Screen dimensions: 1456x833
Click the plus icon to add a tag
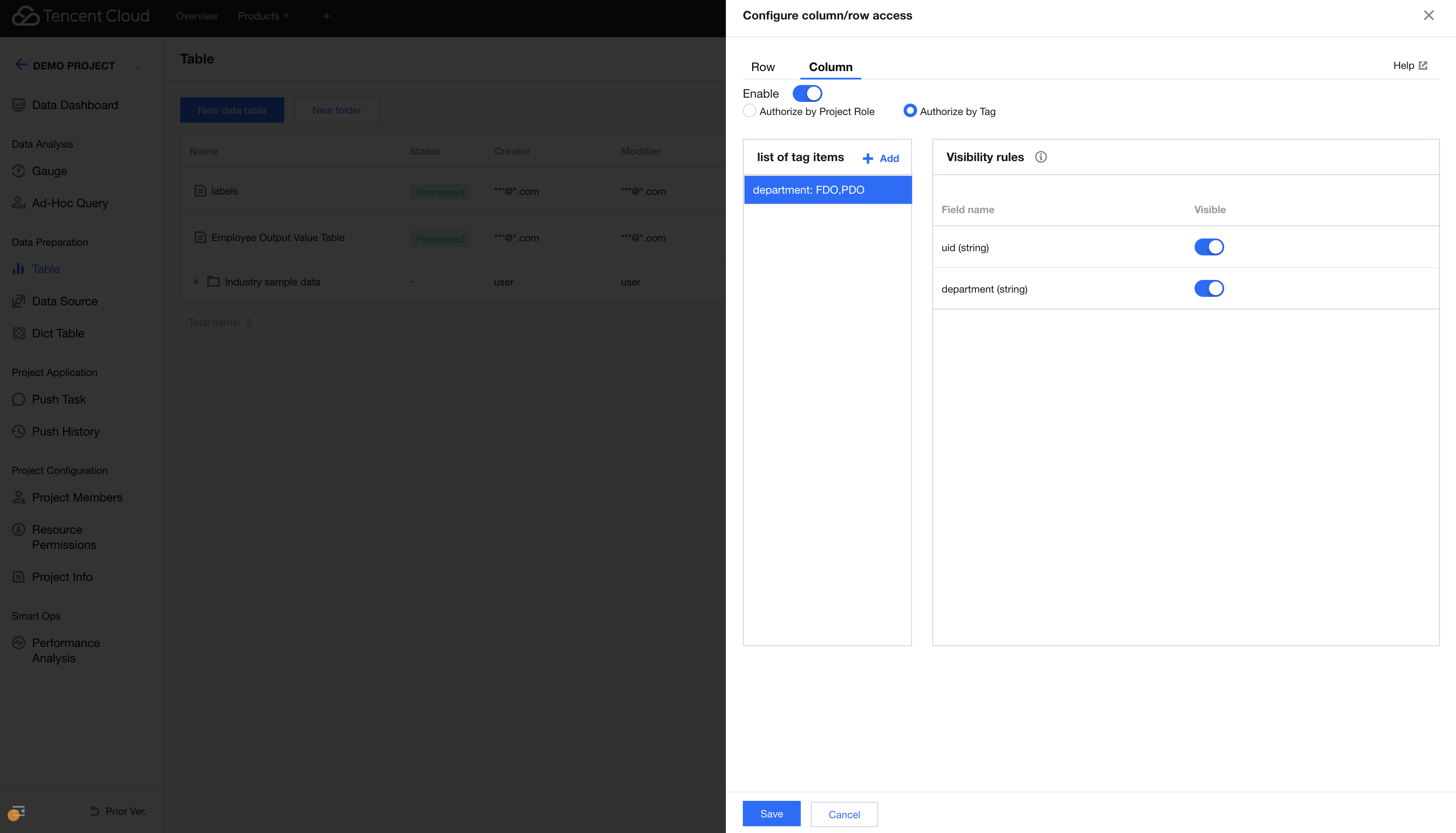(x=868, y=159)
